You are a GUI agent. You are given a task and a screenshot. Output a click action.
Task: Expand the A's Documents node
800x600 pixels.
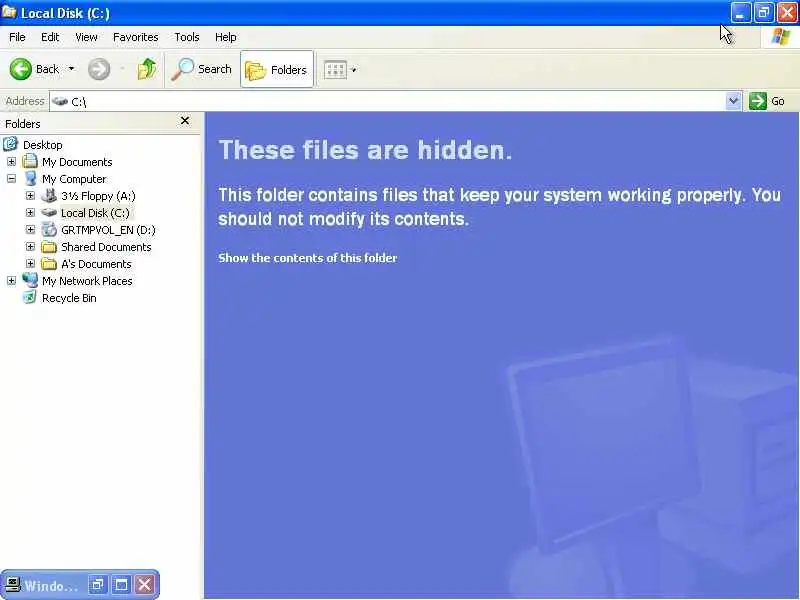(31, 263)
